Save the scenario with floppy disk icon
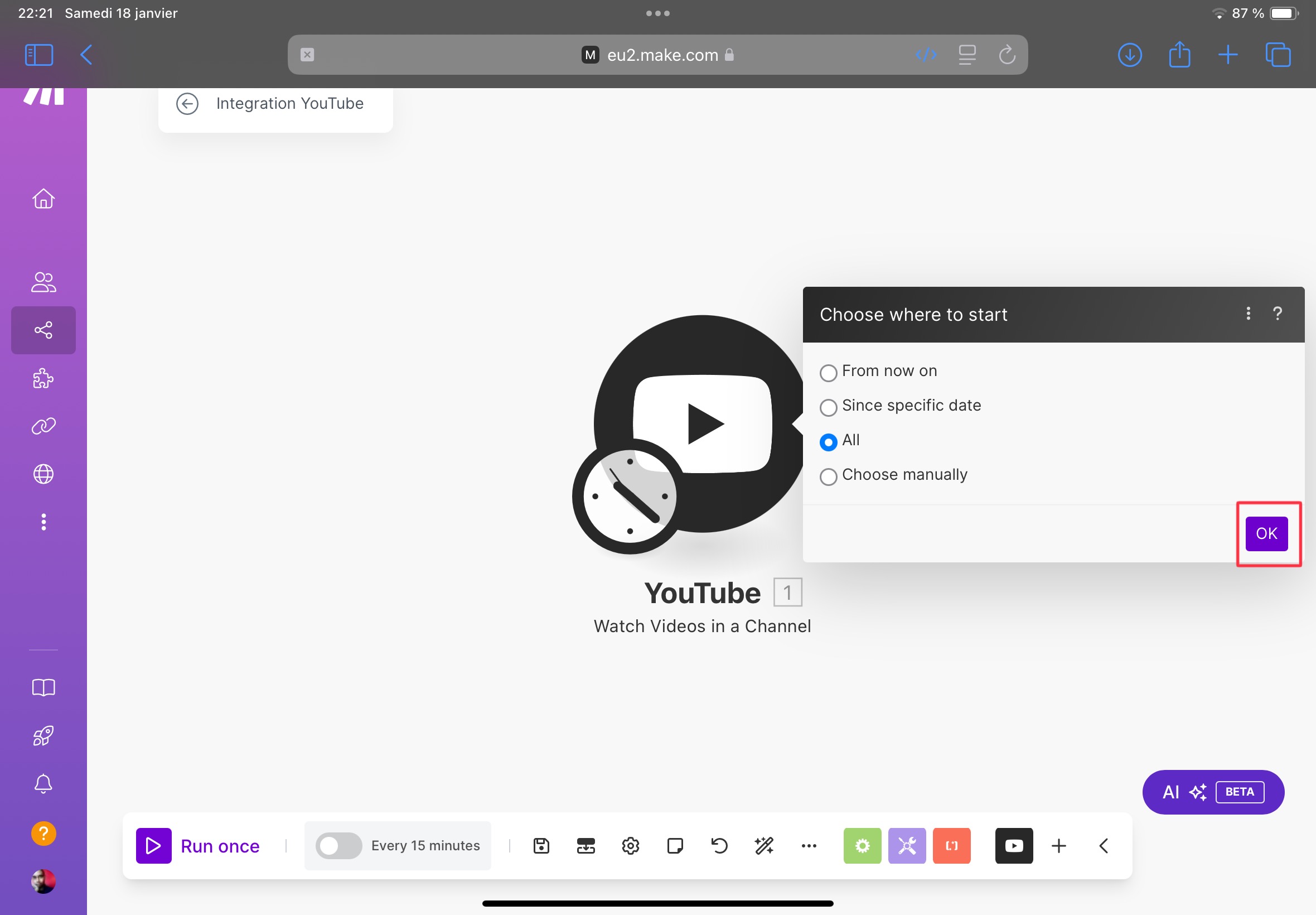 (541, 846)
